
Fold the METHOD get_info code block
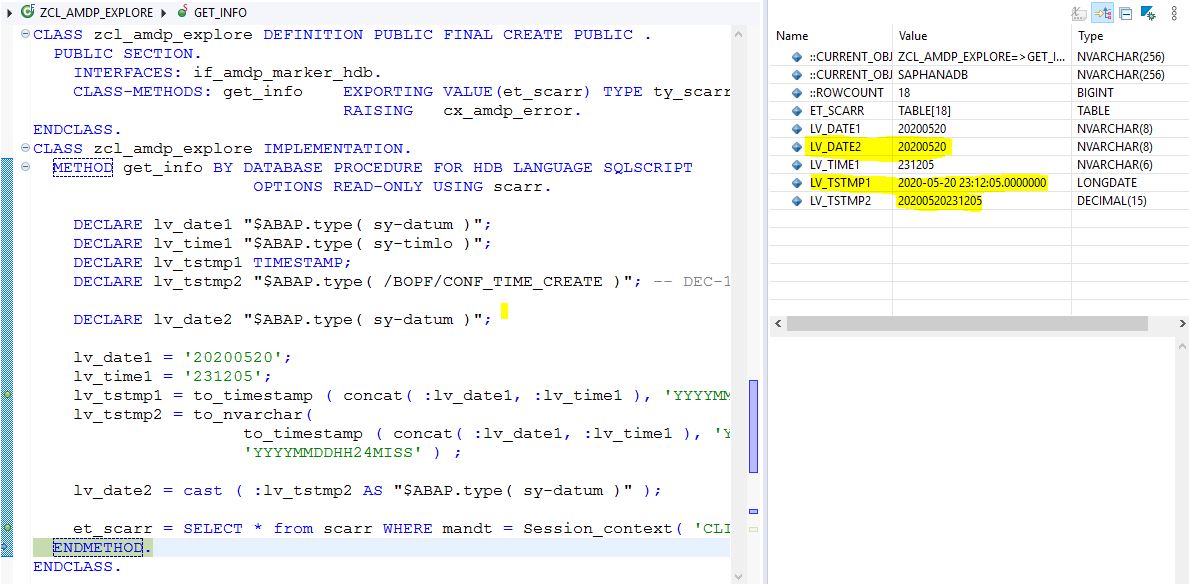click(25, 168)
